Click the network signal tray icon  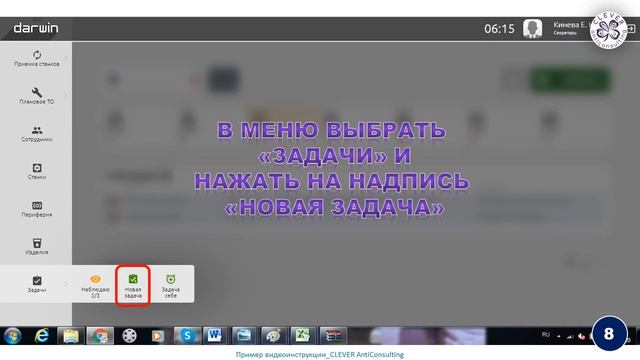tap(570, 336)
